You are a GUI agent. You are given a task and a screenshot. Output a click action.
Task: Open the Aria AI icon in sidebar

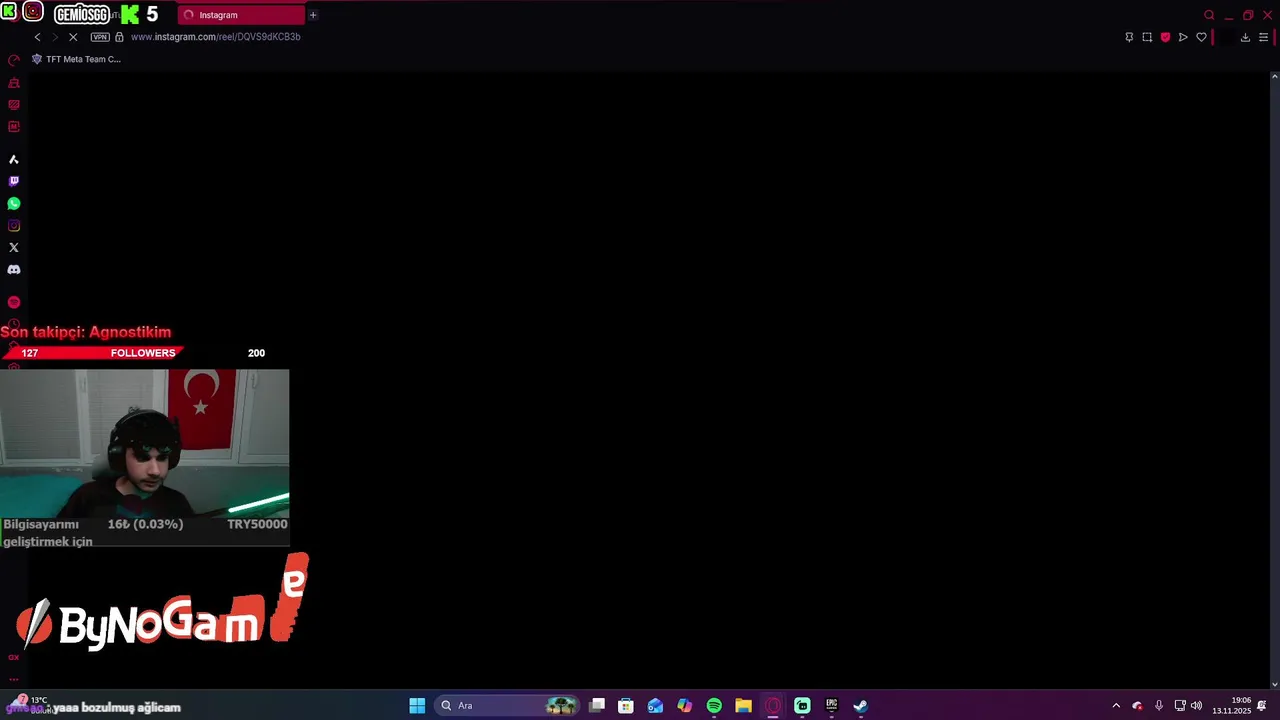pos(14,160)
